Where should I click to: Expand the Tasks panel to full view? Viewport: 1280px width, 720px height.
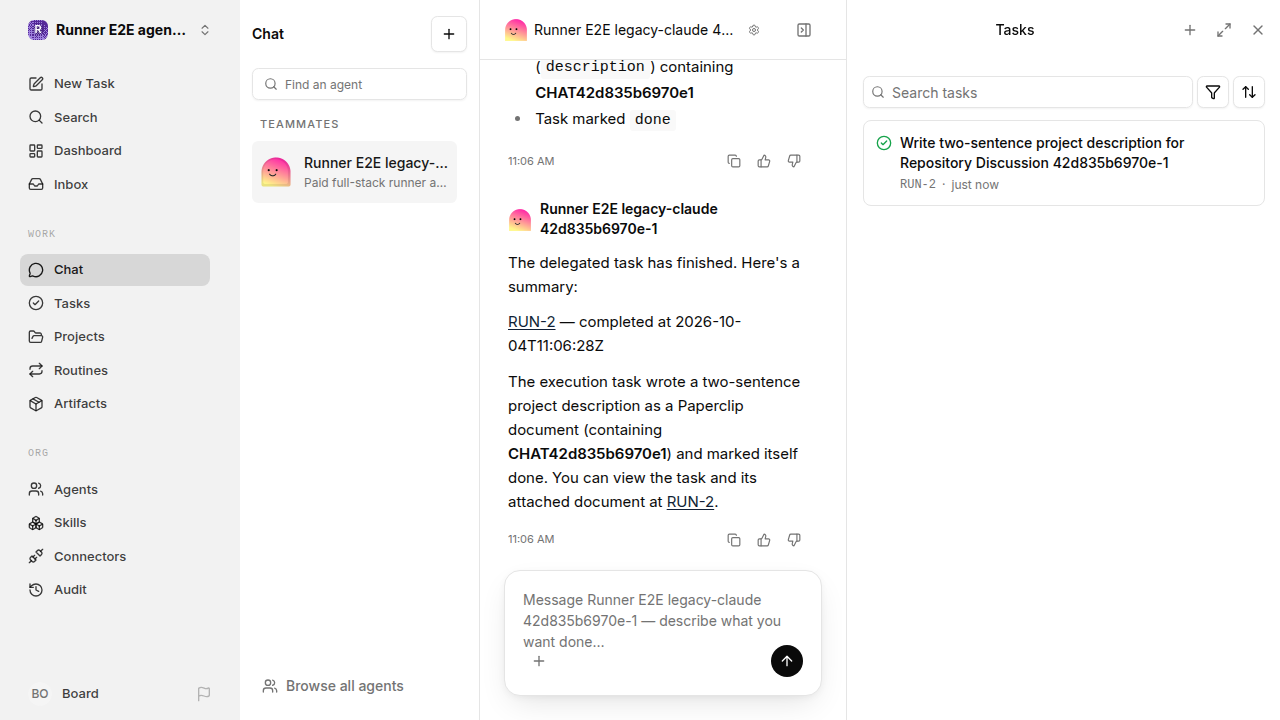point(1224,30)
